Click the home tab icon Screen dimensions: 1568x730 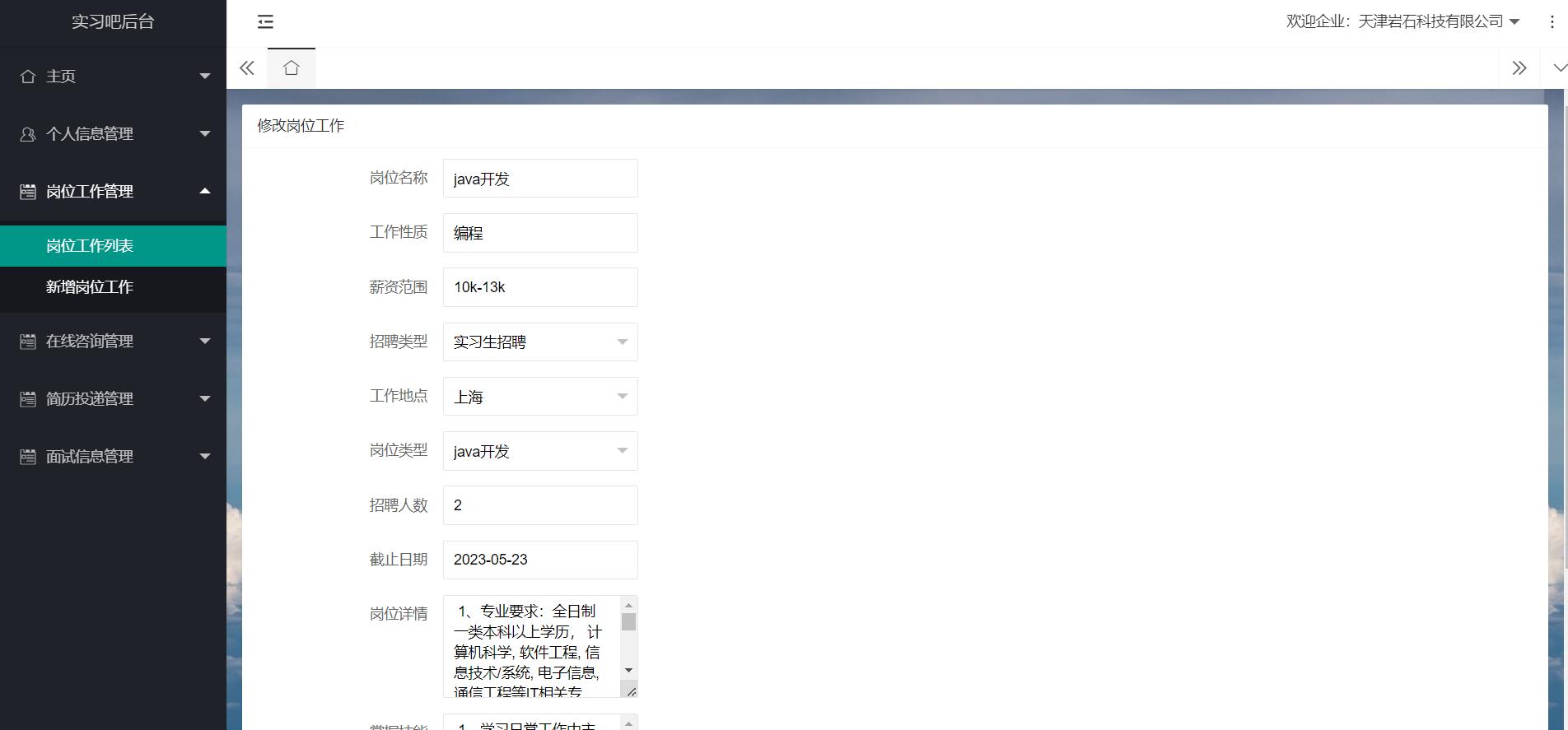point(291,68)
